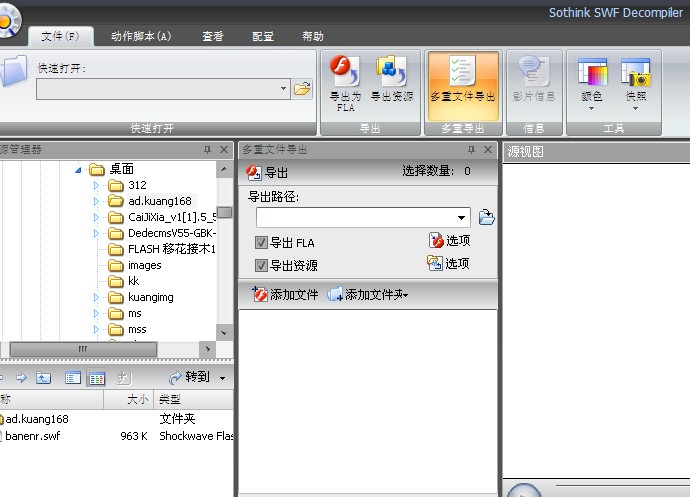Sort files by Size (大小) column

point(128,400)
